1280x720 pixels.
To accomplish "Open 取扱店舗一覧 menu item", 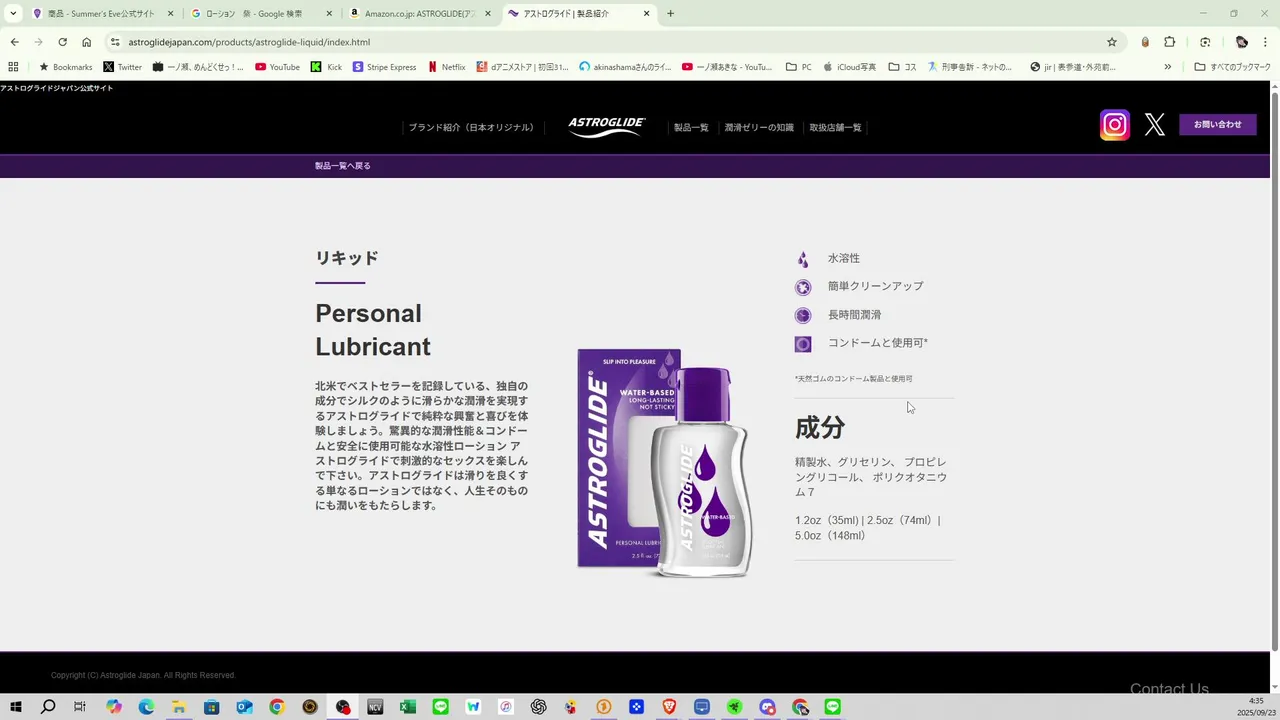I will pos(835,128).
